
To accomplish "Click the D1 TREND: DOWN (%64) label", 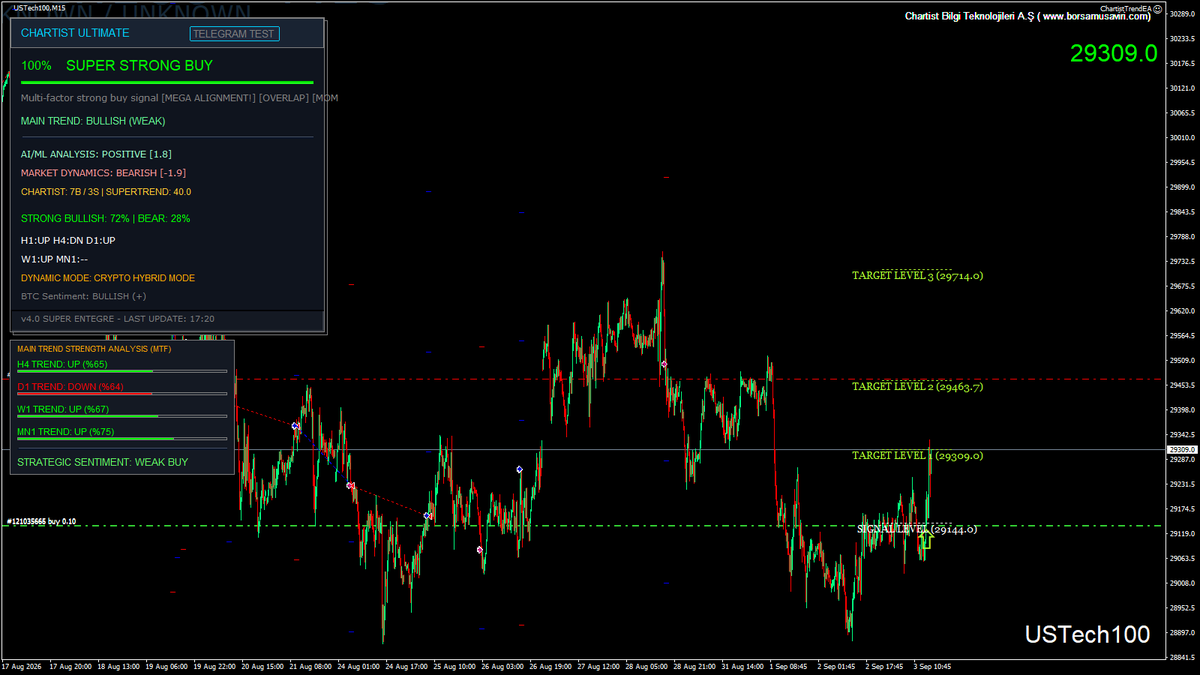I will pos(71,387).
